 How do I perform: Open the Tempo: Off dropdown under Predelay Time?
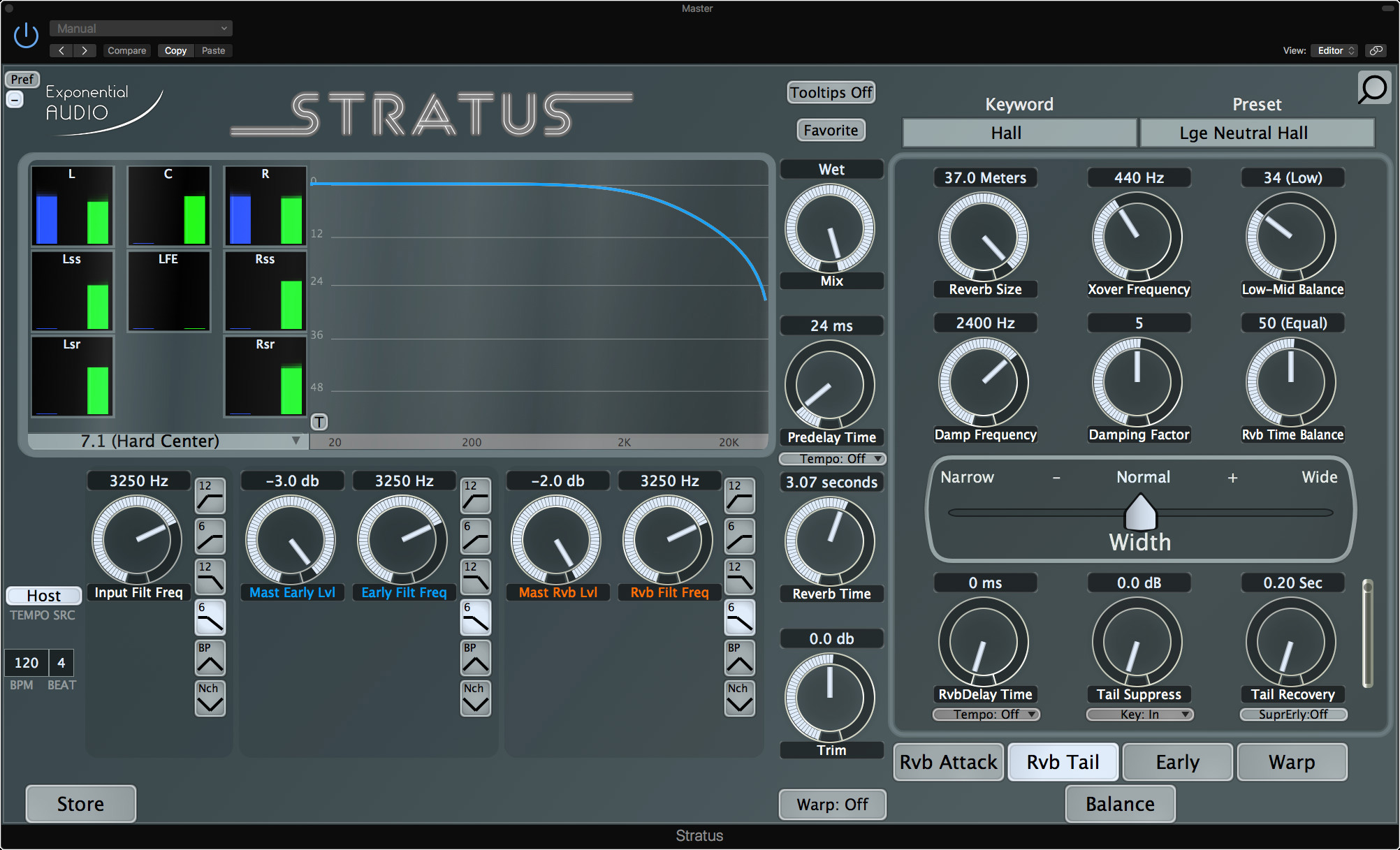coord(831,459)
